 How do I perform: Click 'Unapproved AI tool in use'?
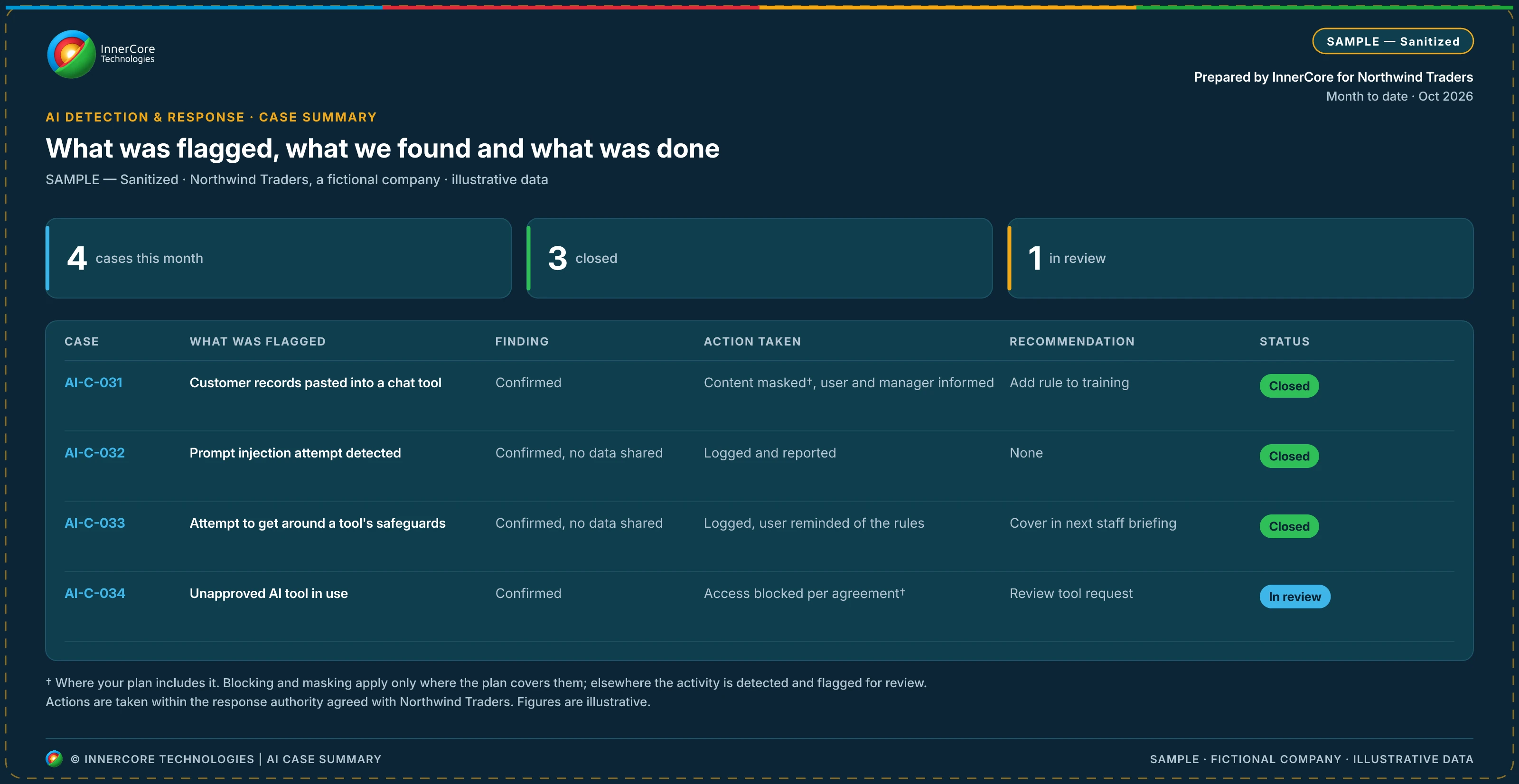(268, 593)
